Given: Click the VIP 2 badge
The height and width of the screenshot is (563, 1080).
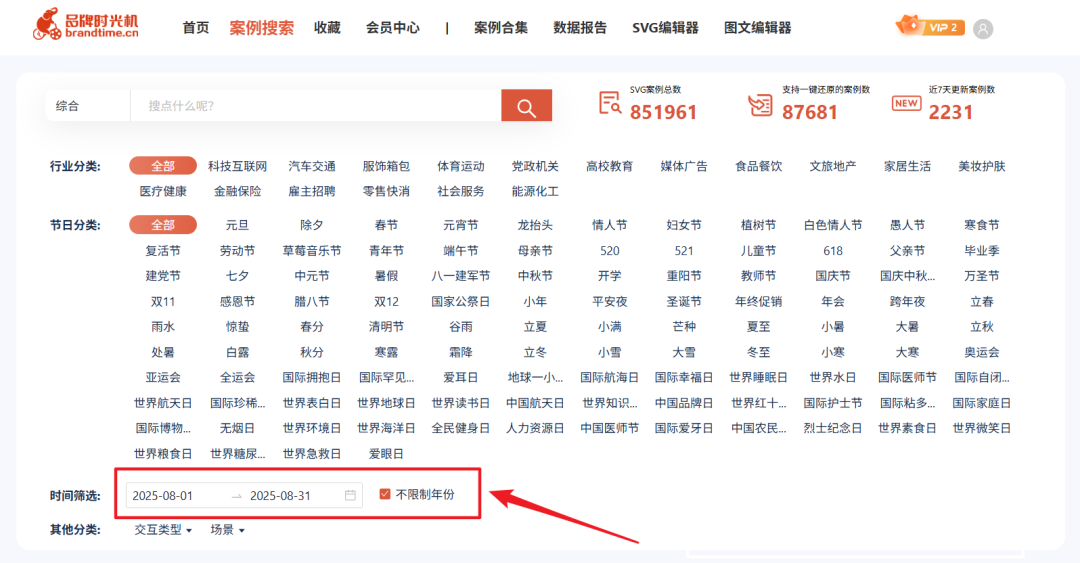Looking at the screenshot, I should point(930,27).
